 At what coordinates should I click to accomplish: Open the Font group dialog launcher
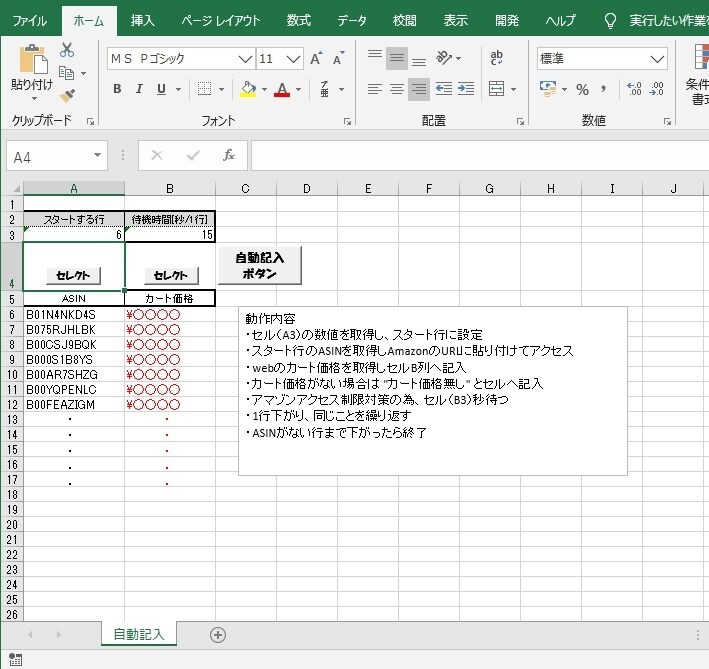coord(347,121)
